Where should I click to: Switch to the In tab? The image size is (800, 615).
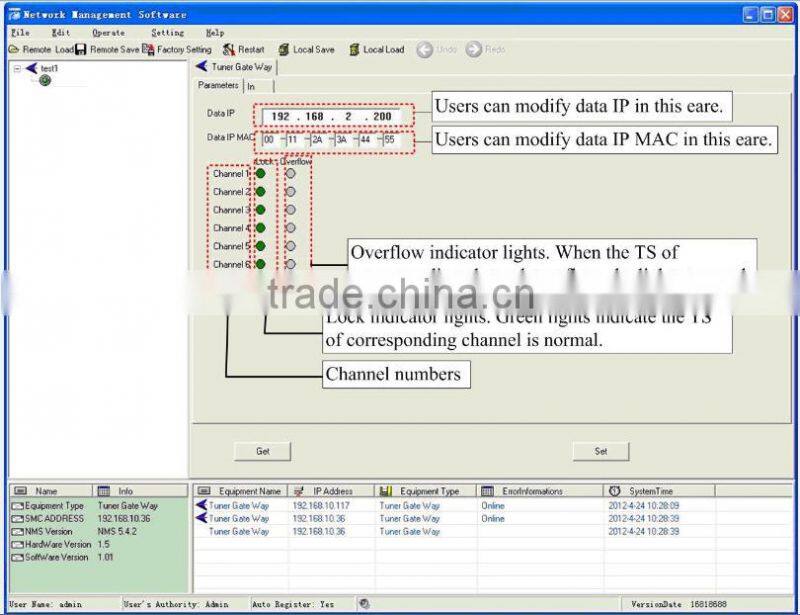253,85
